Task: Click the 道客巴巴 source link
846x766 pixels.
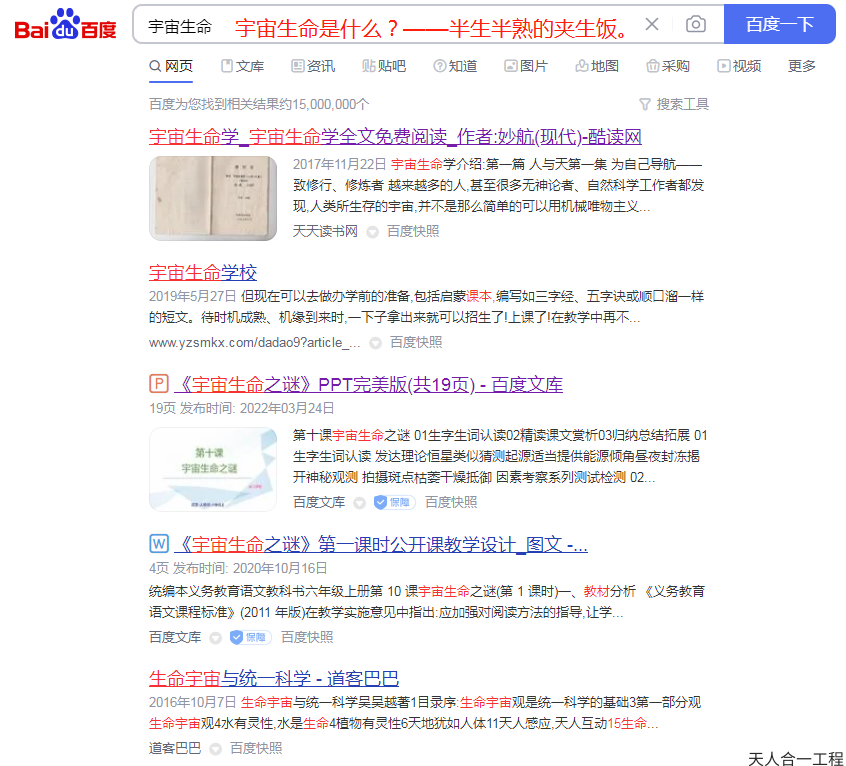Action: [175, 748]
